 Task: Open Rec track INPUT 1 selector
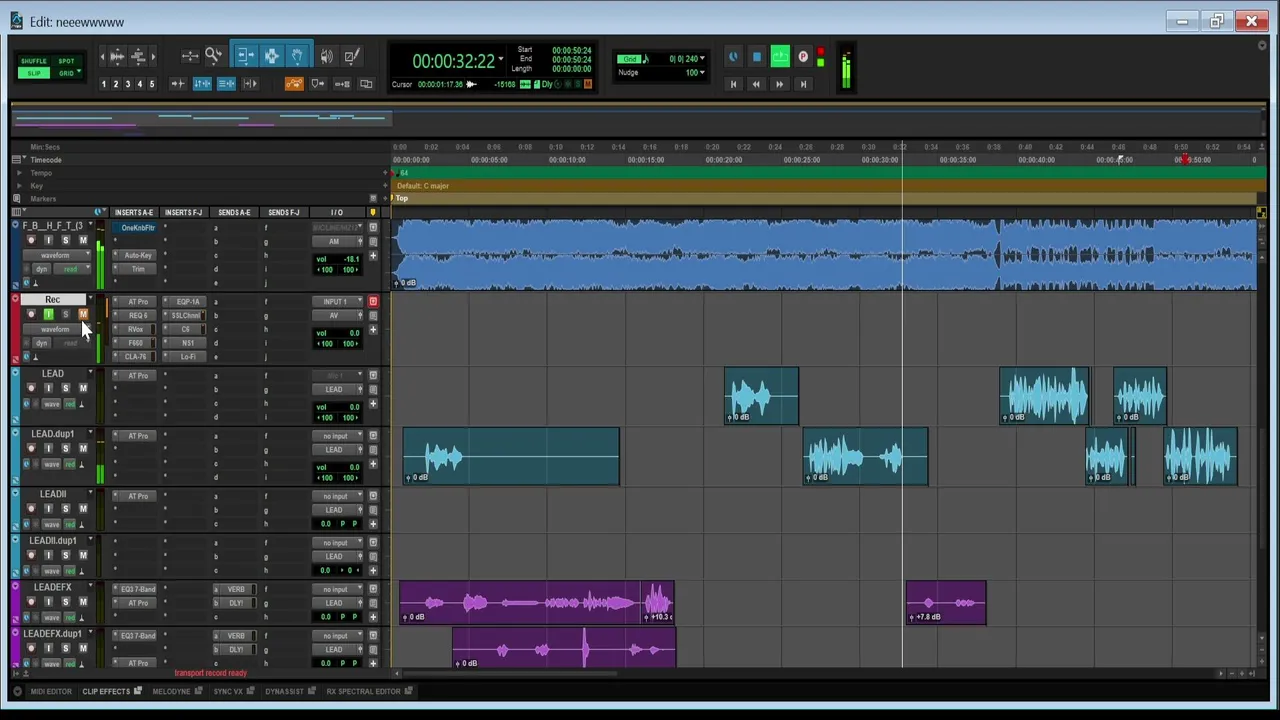tap(336, 301)
